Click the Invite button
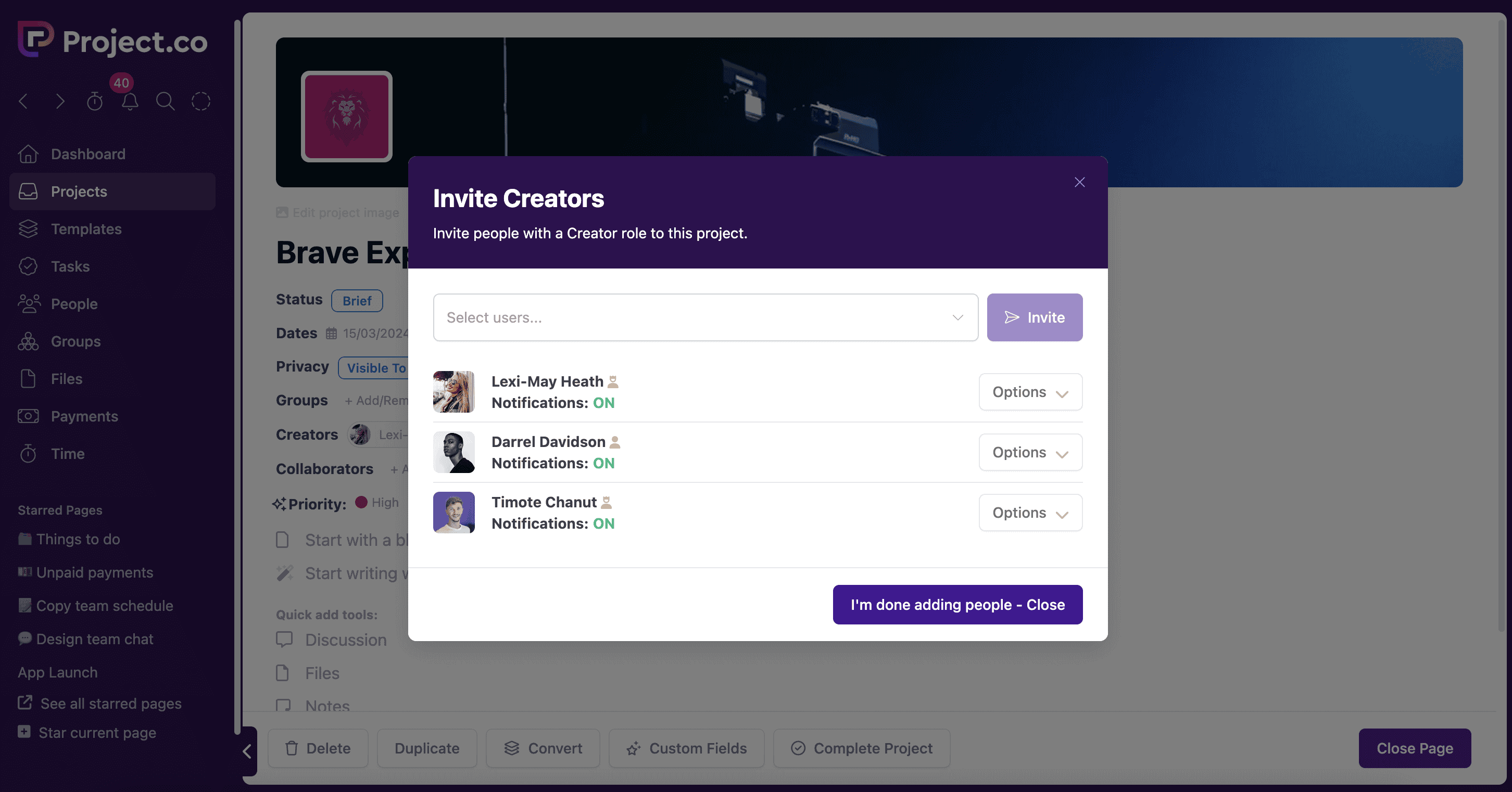Viewport: 1512px width, 792px height. 1034,317
